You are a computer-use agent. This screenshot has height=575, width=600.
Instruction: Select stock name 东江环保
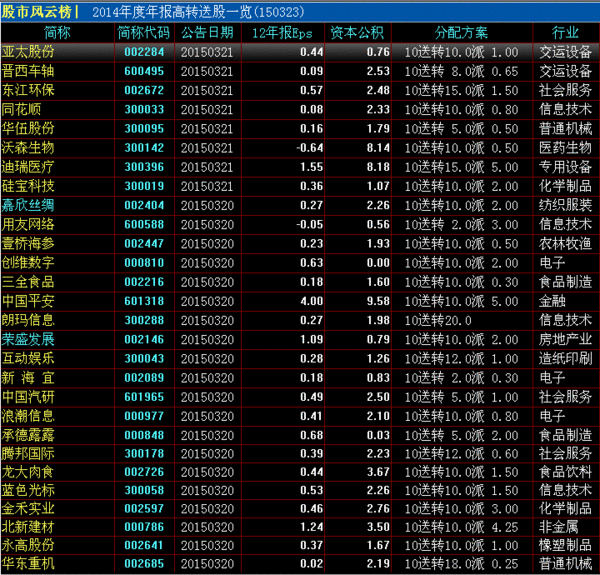click(28, 90)
